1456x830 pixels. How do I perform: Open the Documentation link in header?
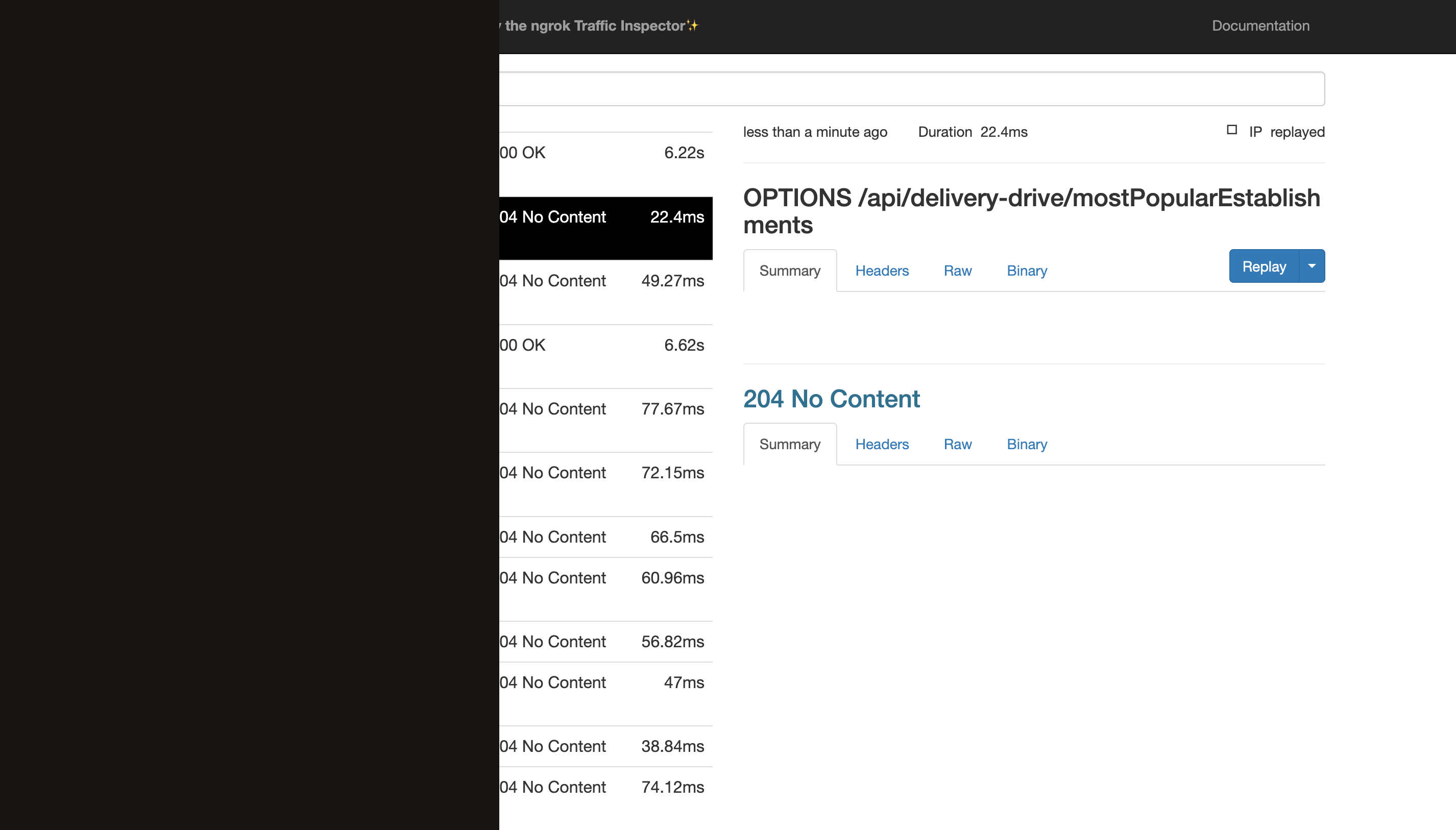1260,26
